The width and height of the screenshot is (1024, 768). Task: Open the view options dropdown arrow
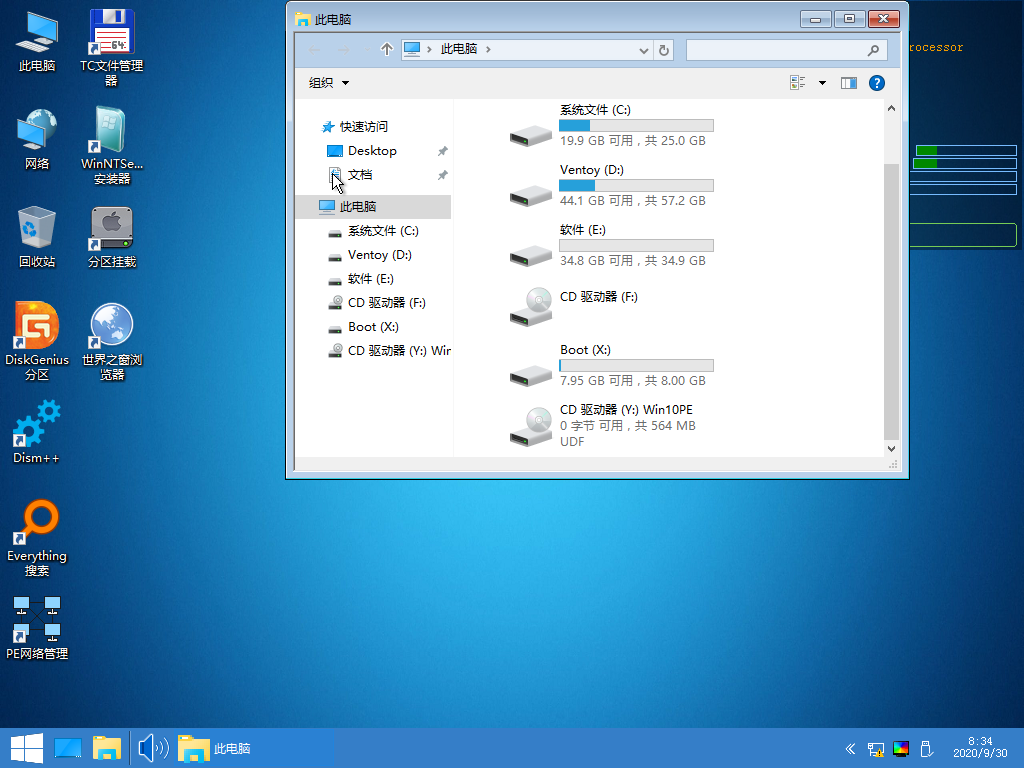pyautogui.click(x=822, y=83)
